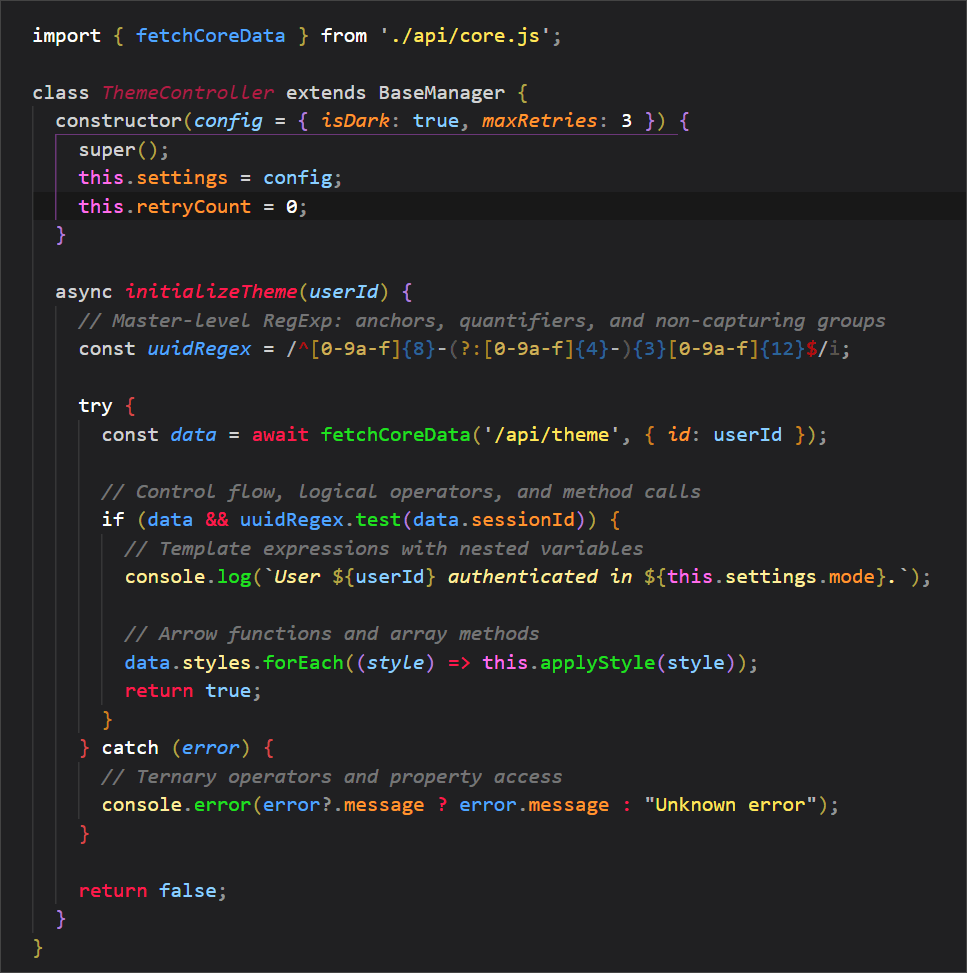Click the 'test' method call
Viewport: 967px width, 973px height.
tap(378, 519)
